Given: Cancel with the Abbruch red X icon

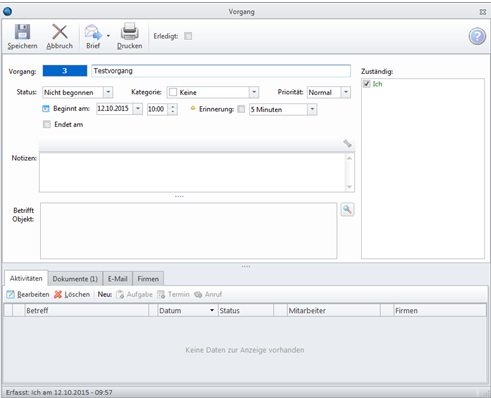Looking at the screenshot, I should click(x=60, y=32).
